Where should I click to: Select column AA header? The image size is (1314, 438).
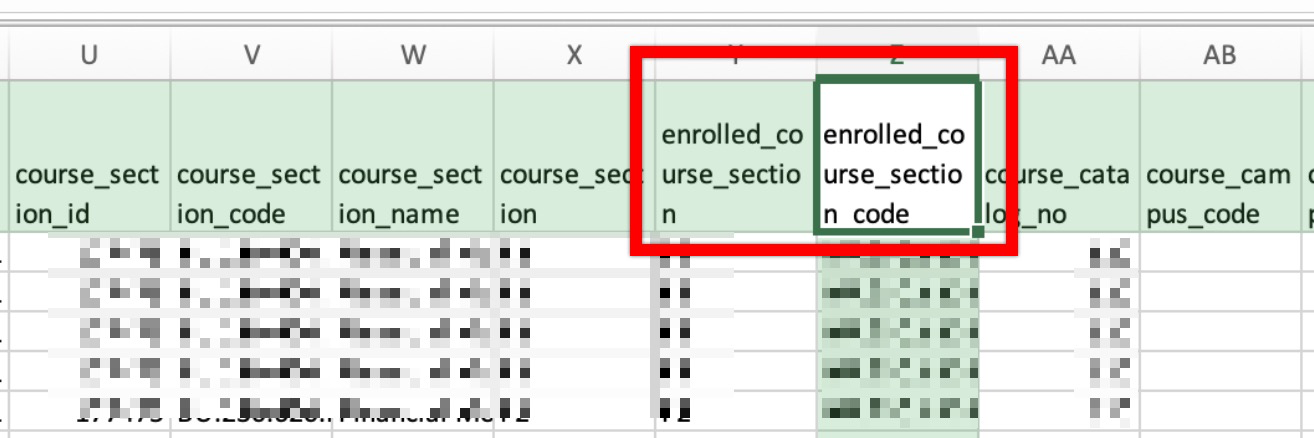coord(1058,55)
